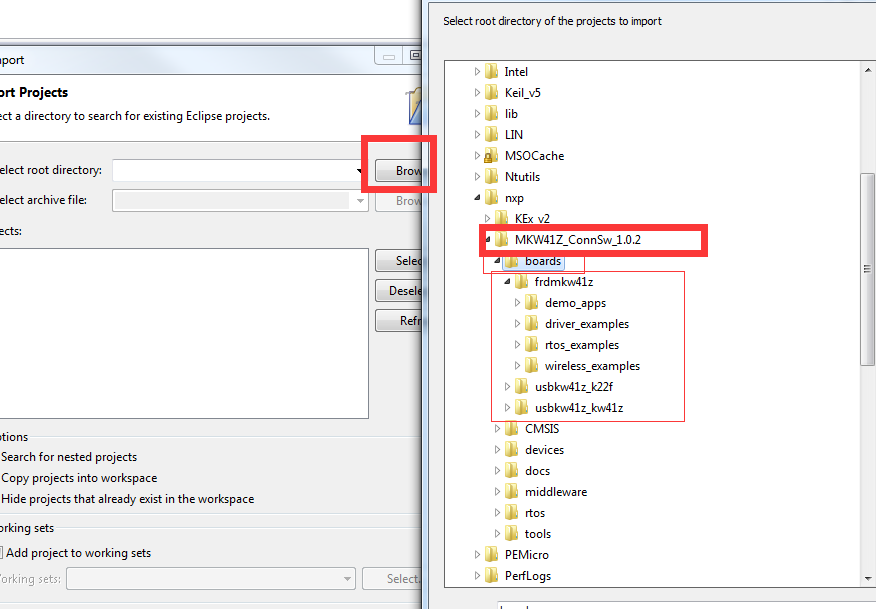The height and width of the screenshot is (609, 876).
Task: Click the demo_apps folder icon
Action: [x=532, y=303]
